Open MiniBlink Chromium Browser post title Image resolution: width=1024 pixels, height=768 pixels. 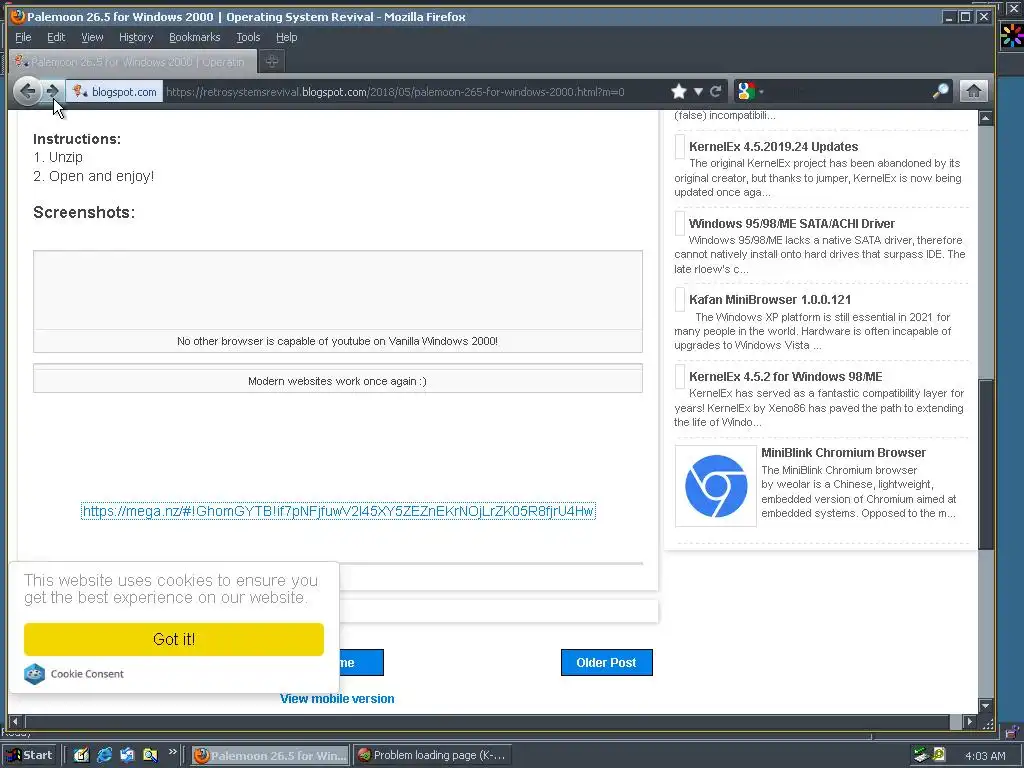843,453
